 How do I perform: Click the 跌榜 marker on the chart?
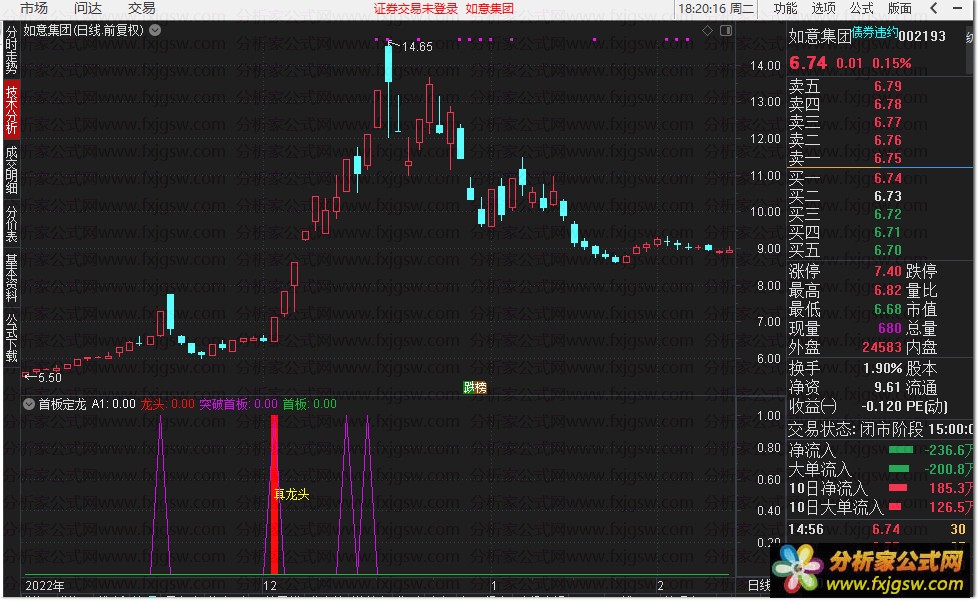tap(475, 387)
